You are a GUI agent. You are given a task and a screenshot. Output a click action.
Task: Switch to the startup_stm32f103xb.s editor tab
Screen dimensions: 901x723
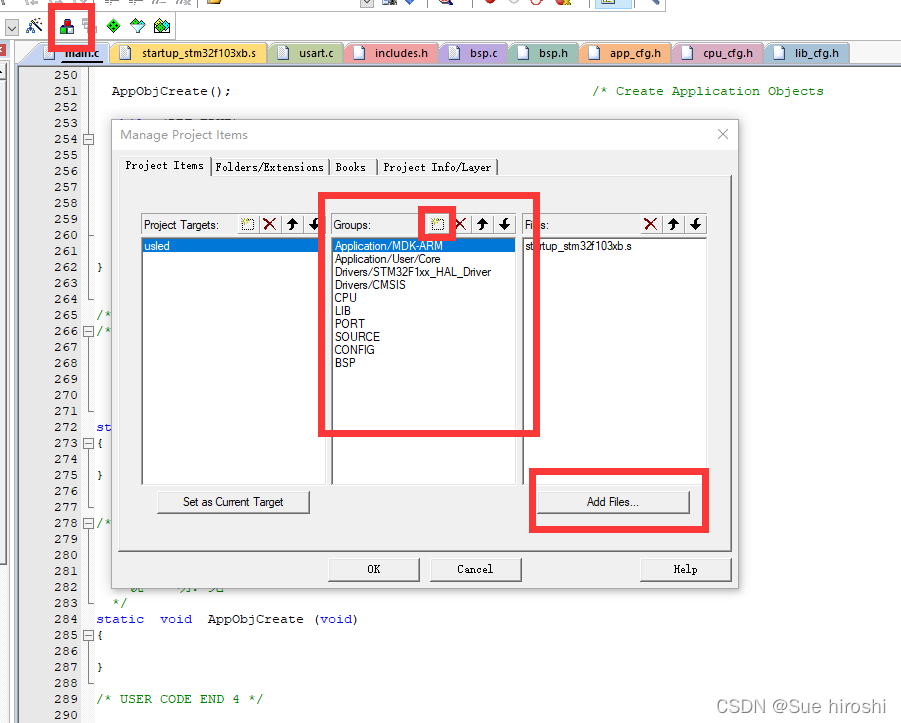189,53
